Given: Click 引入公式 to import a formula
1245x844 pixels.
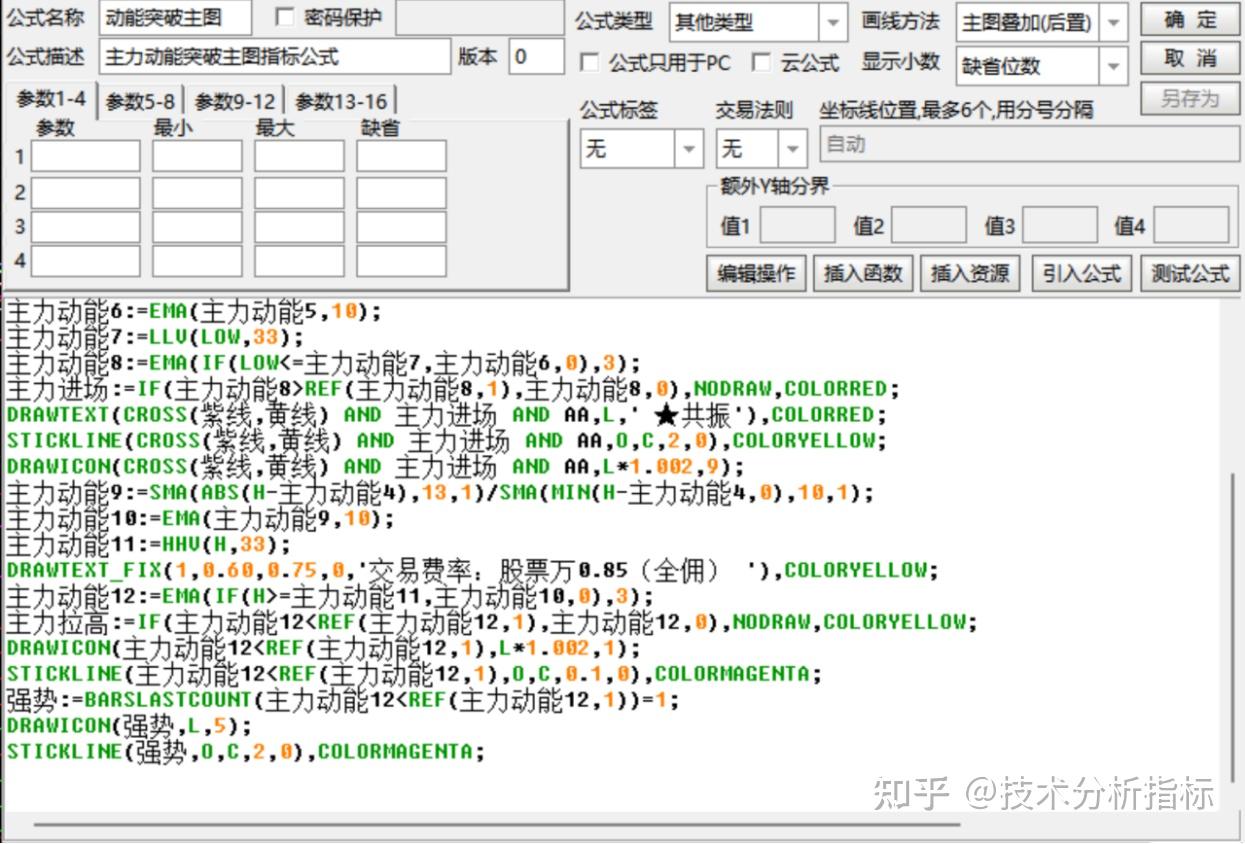Looking at the screenshot, I should point(1081,273).
